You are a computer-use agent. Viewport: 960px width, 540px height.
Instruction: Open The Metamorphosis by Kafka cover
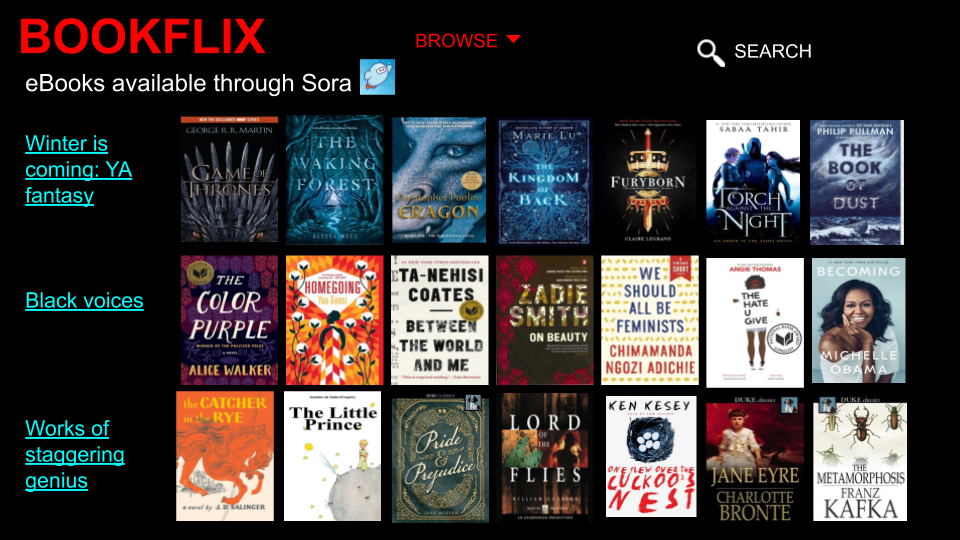pyautogui.click(x=860, y=459)
